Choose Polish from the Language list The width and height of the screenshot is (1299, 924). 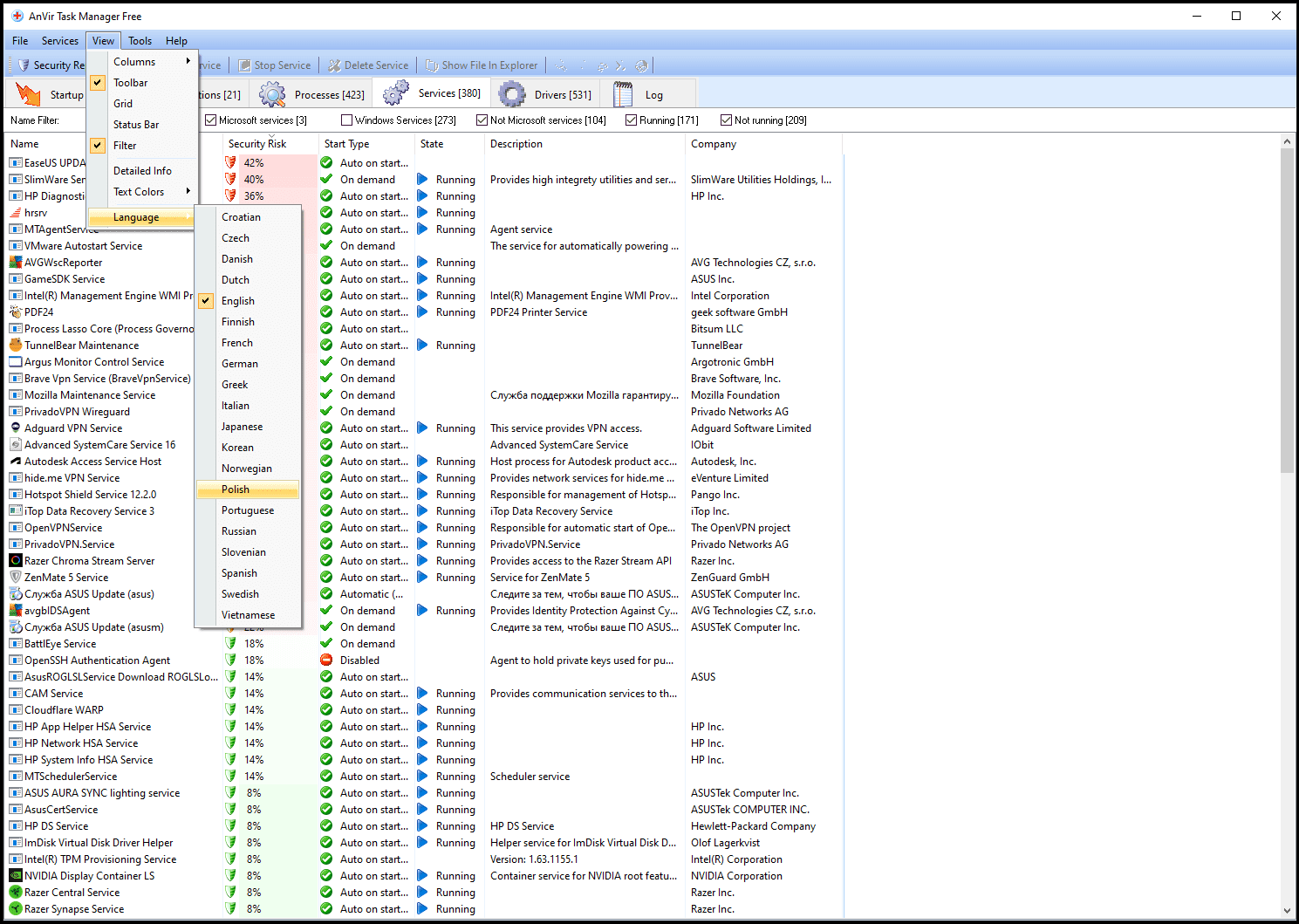(x=248, y=489)
